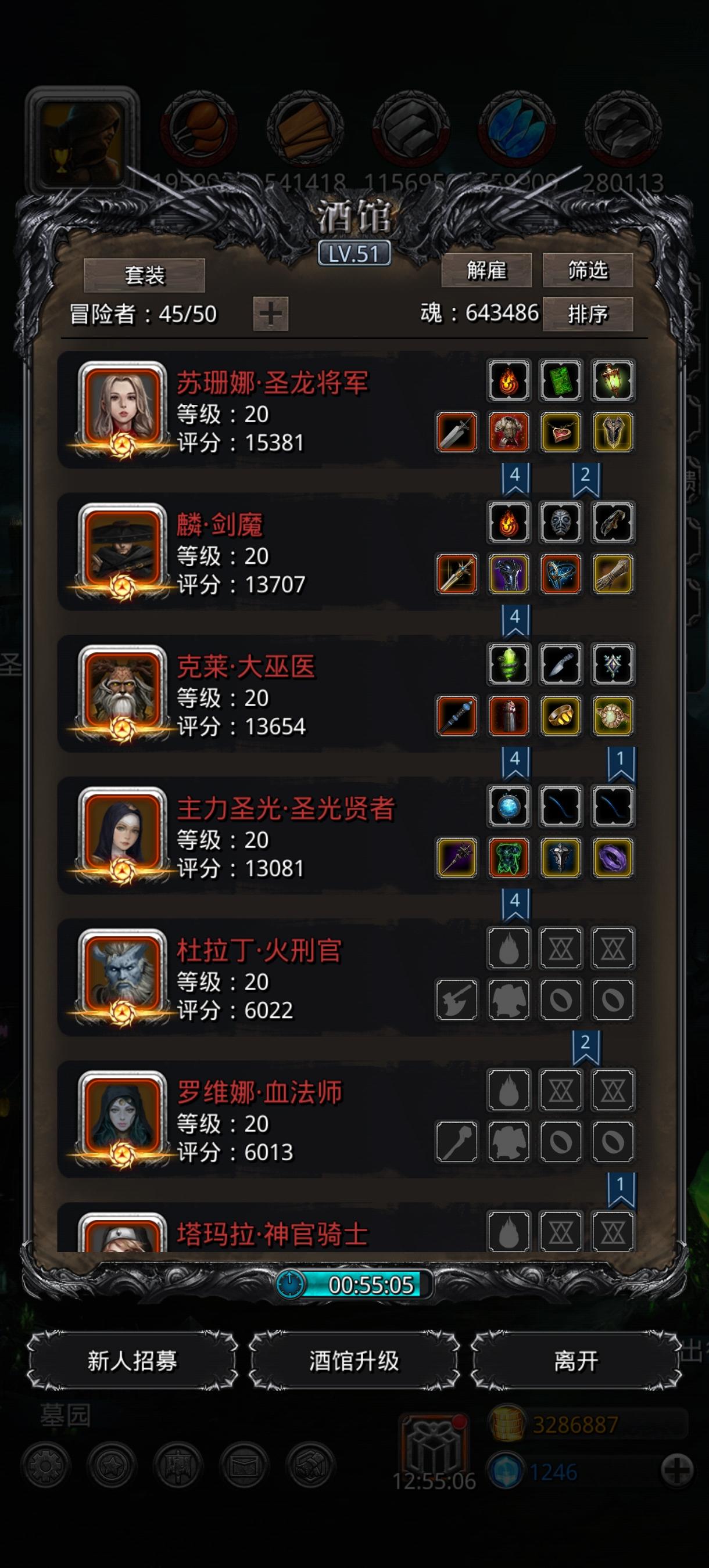Image resolution: width=709 pixels, height=1568 pixels.
Task: Click the 酒馆升级 upgrade button
Action: (x=354, y=1361)
